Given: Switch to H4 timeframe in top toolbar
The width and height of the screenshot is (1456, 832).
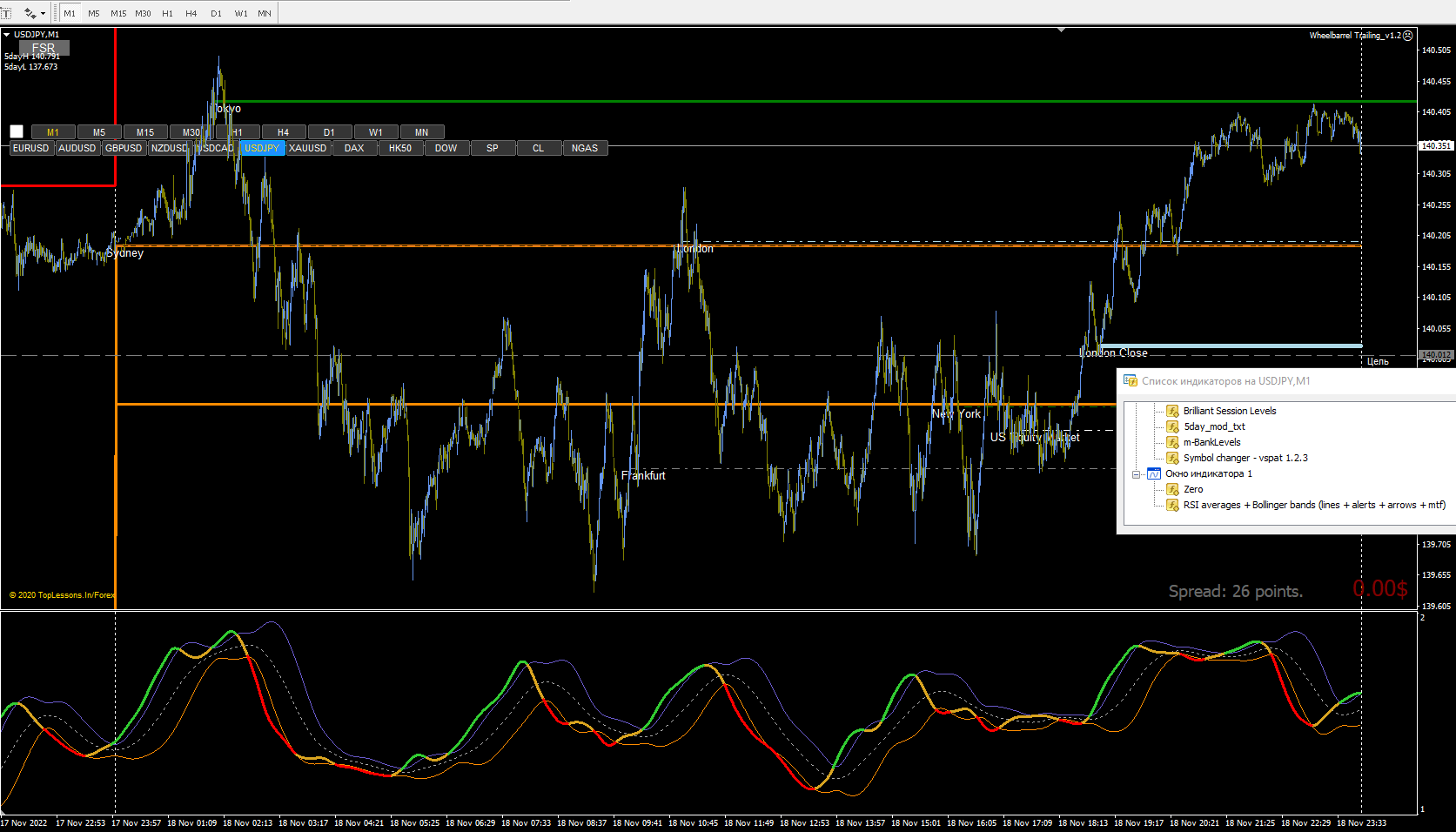Looking at the screenshot, I should tap(191, 13).
